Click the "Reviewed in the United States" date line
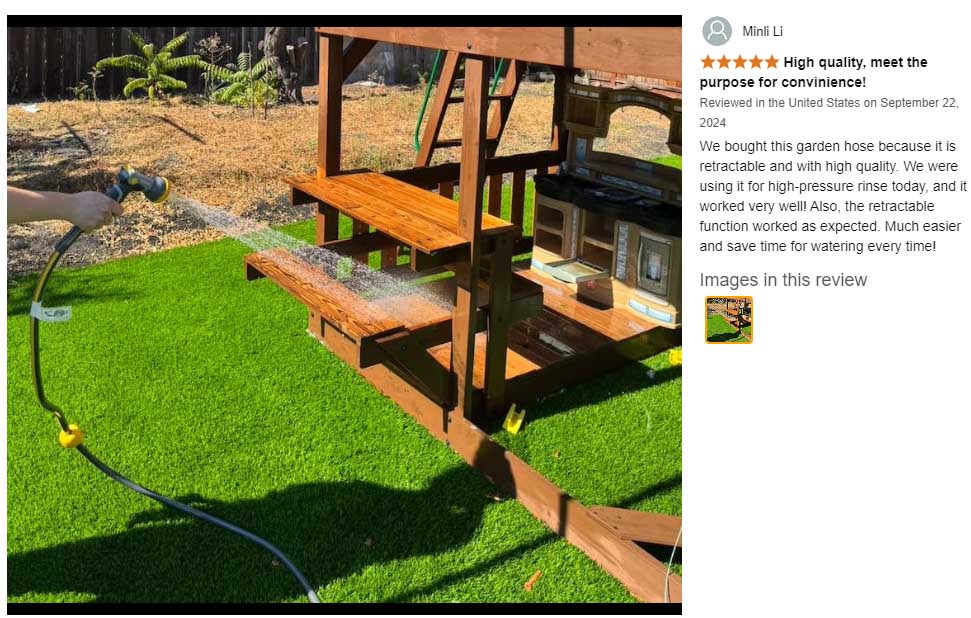Image resolution: width=971 pixels, height=618 pixels. 829,113
